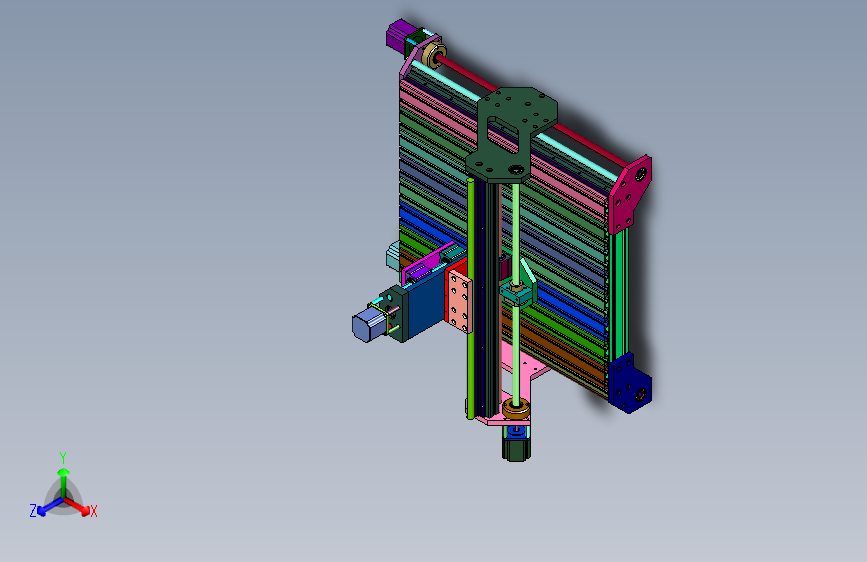Select the teal lead screw nut block
This screenshot has width=867, height=562.
pyautogui.click(x=518, y=292)
